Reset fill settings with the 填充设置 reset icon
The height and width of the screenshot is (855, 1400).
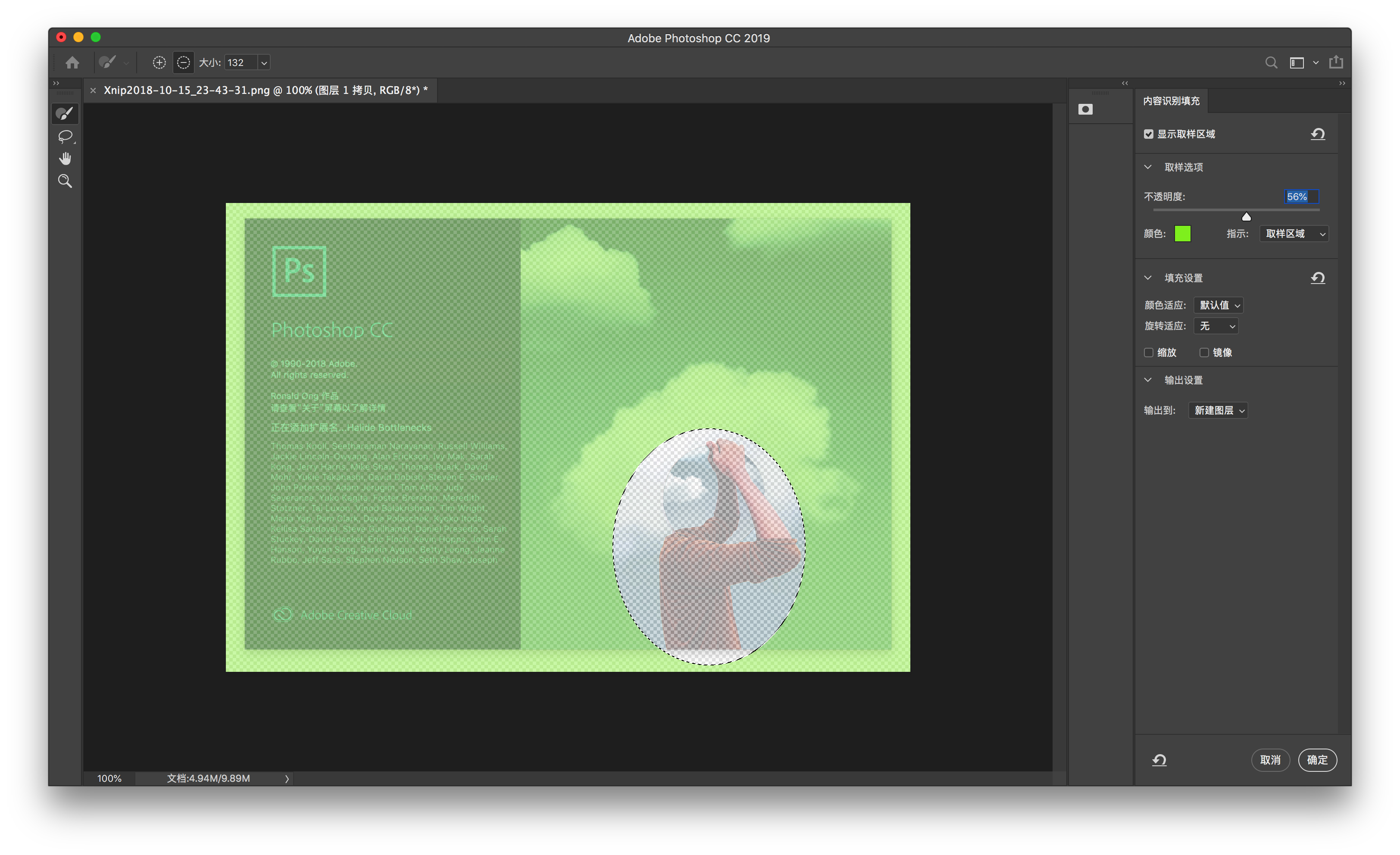point(1318,278)
